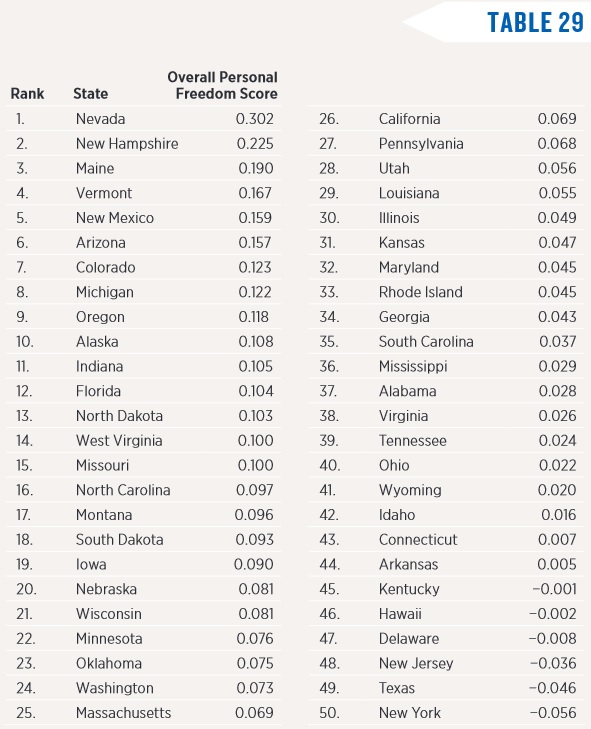Click Pennsylvania's score 0.068
Screen dimensions: 591x729
coord(557,144)
